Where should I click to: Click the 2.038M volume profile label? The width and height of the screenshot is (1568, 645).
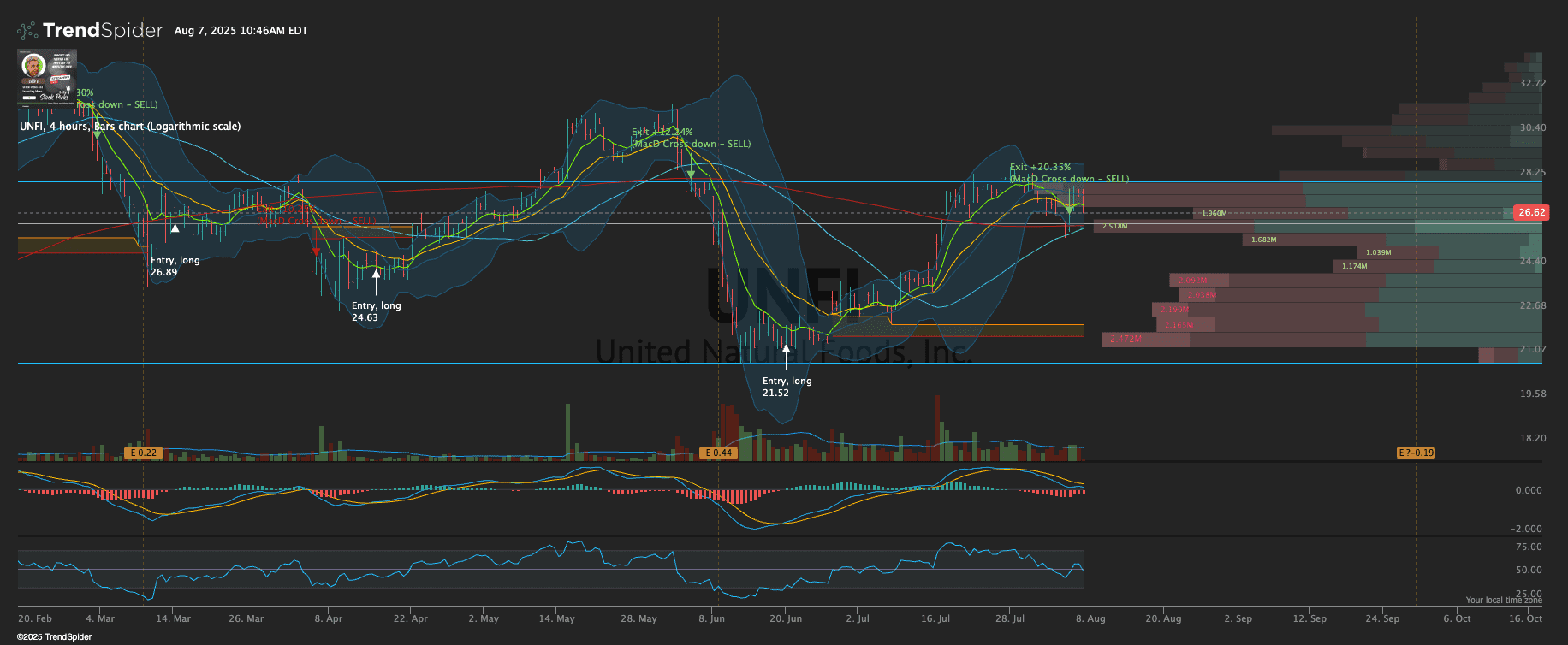point(1202,295)
